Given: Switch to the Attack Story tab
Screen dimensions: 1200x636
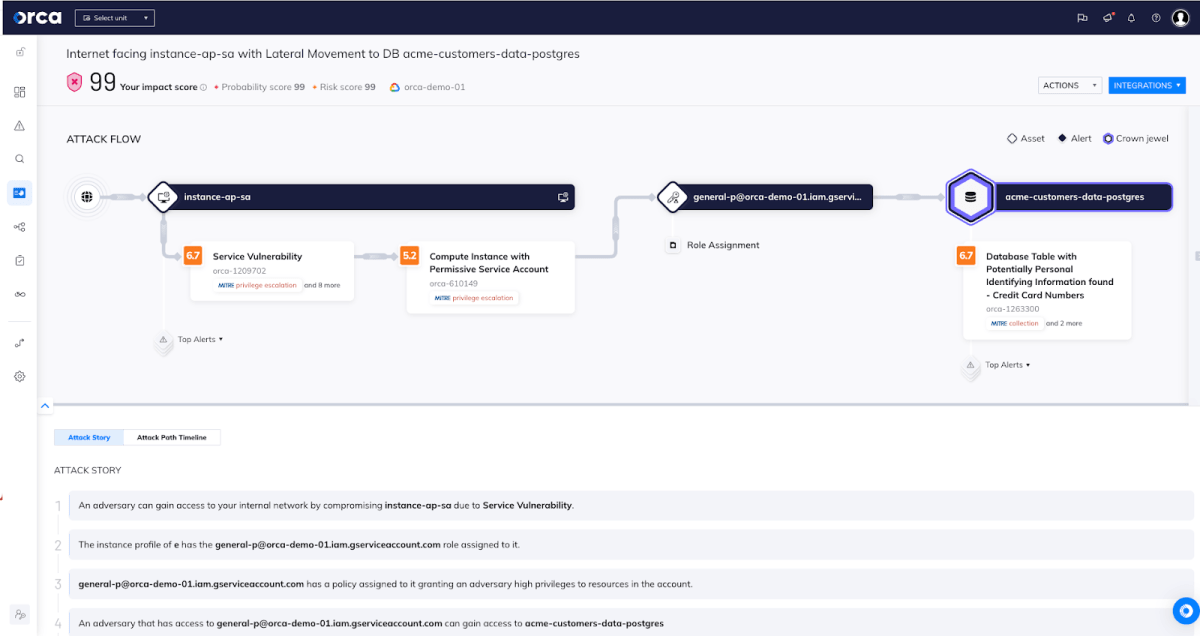Looking at the screenshot, I should click(x=89, y=437).
